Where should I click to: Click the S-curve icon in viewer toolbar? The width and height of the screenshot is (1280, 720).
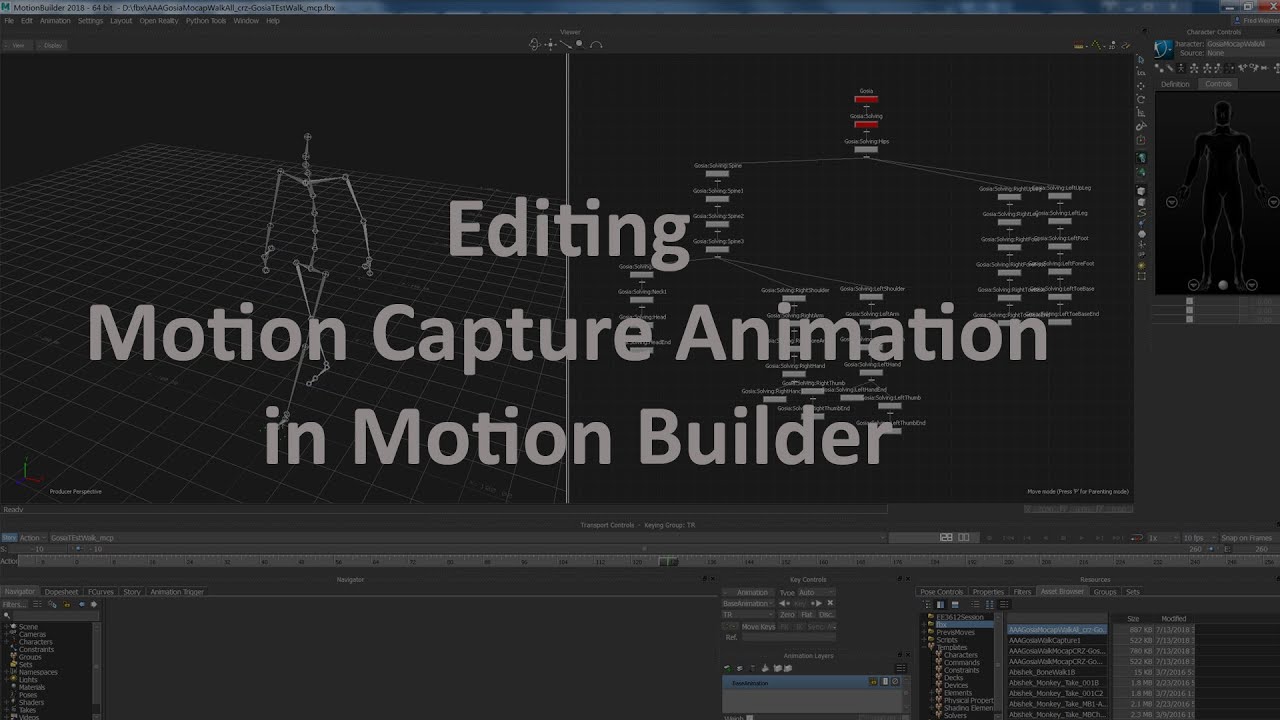click(x=1141, y=213)
